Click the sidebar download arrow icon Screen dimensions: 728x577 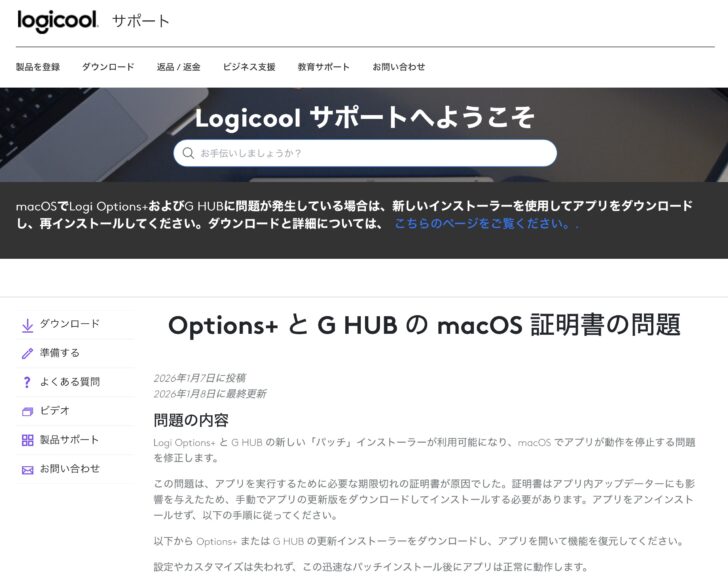pos(27,325)
